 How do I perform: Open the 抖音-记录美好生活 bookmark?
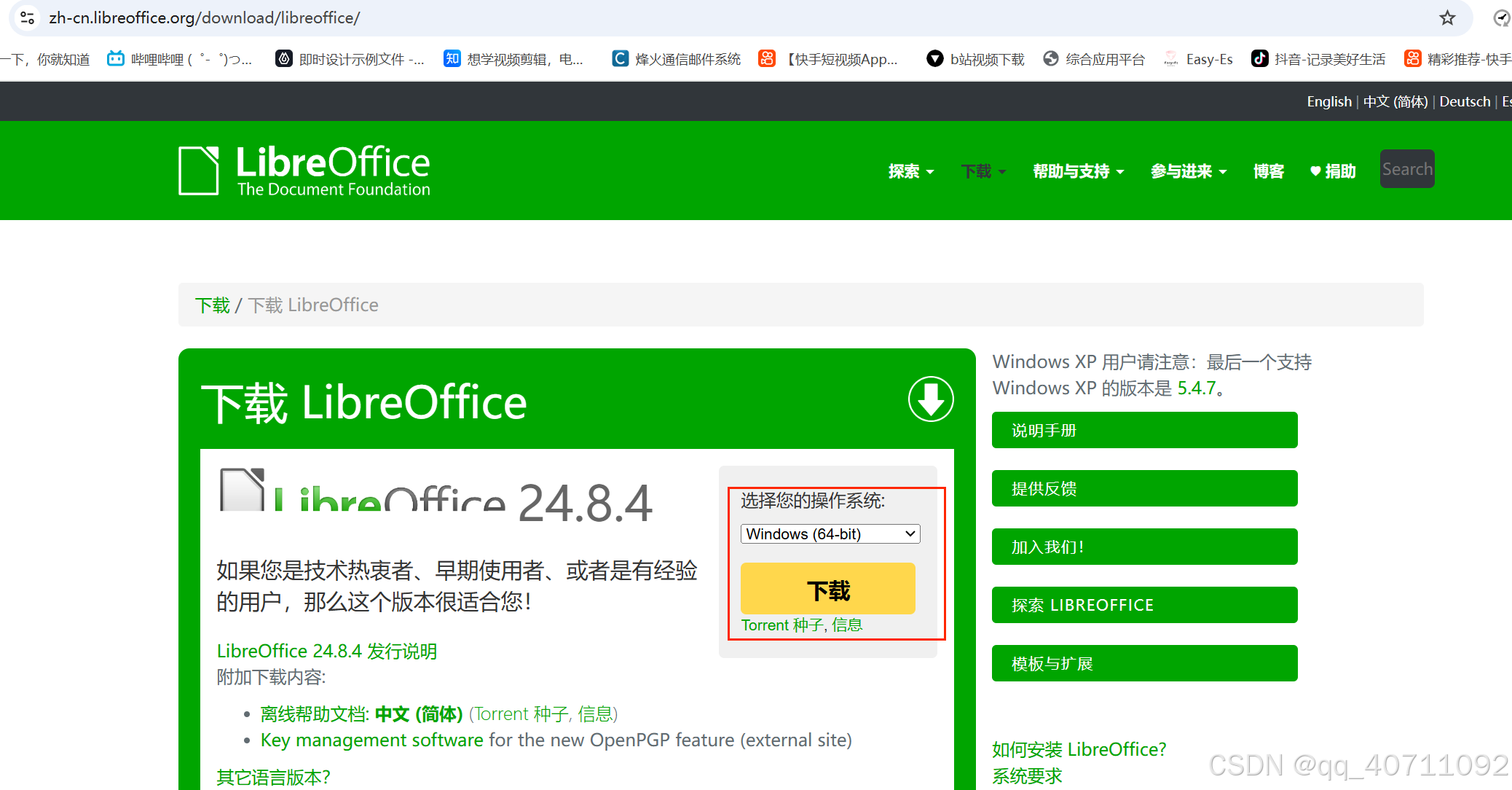point(1318,59)
